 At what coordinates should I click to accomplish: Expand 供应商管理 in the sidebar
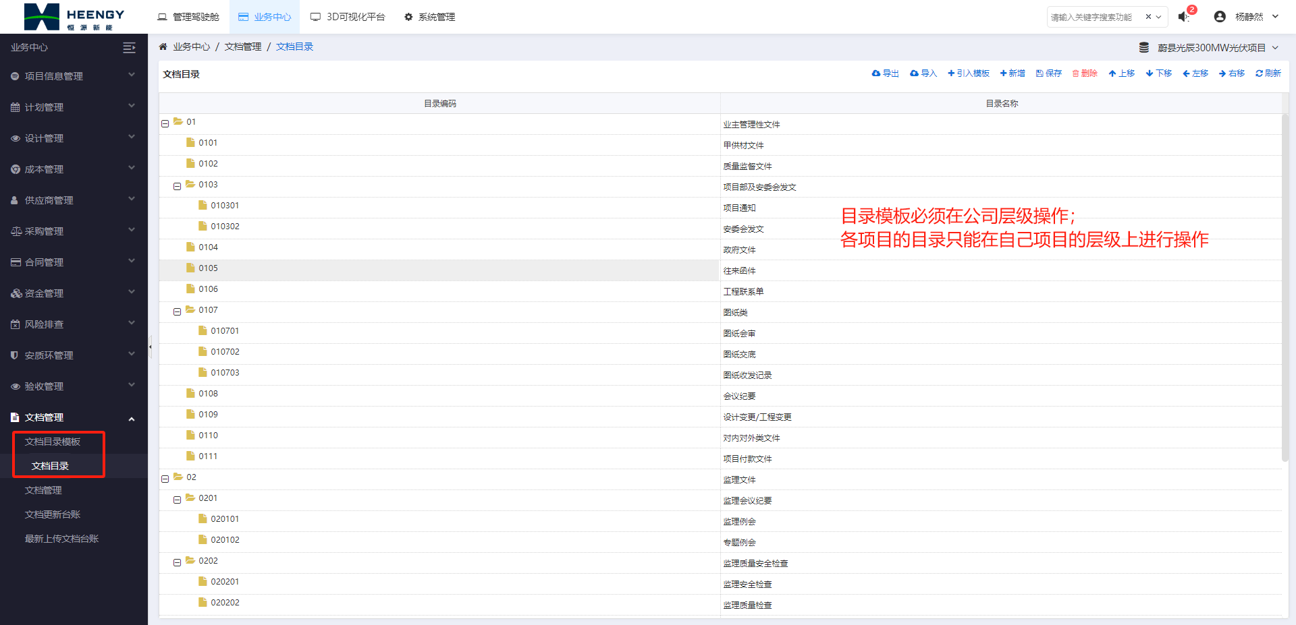(x=74, y=200)
